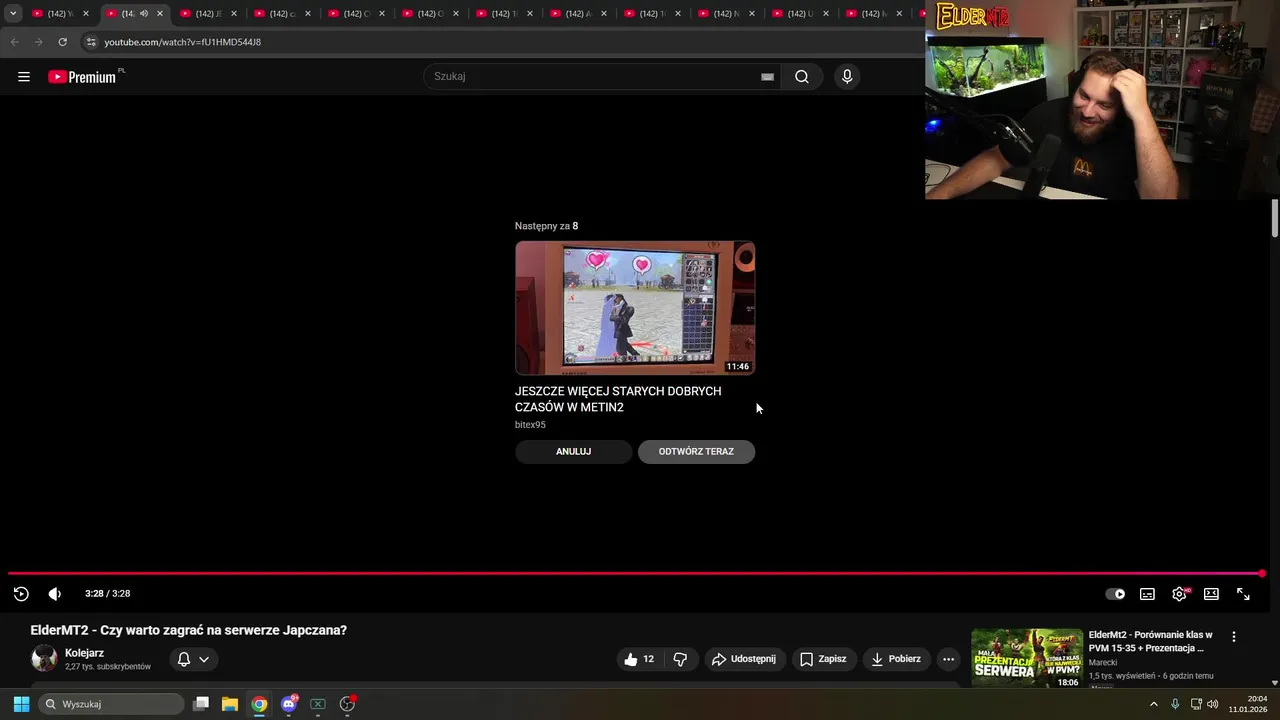Click the page vertical scrollbar
This screenshot has width=1280, height=720.
click(1275, 218)
